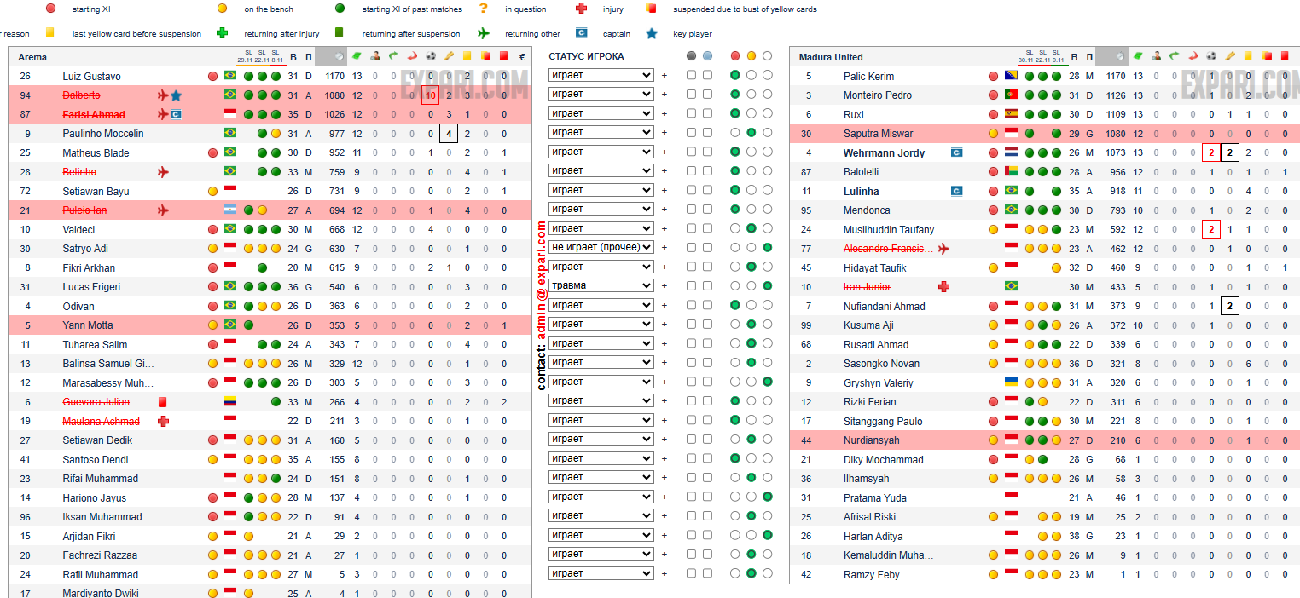Tick the second checkbox in the second status row
The width and height of the screenshot is (1300, 598).
[708, 95]
